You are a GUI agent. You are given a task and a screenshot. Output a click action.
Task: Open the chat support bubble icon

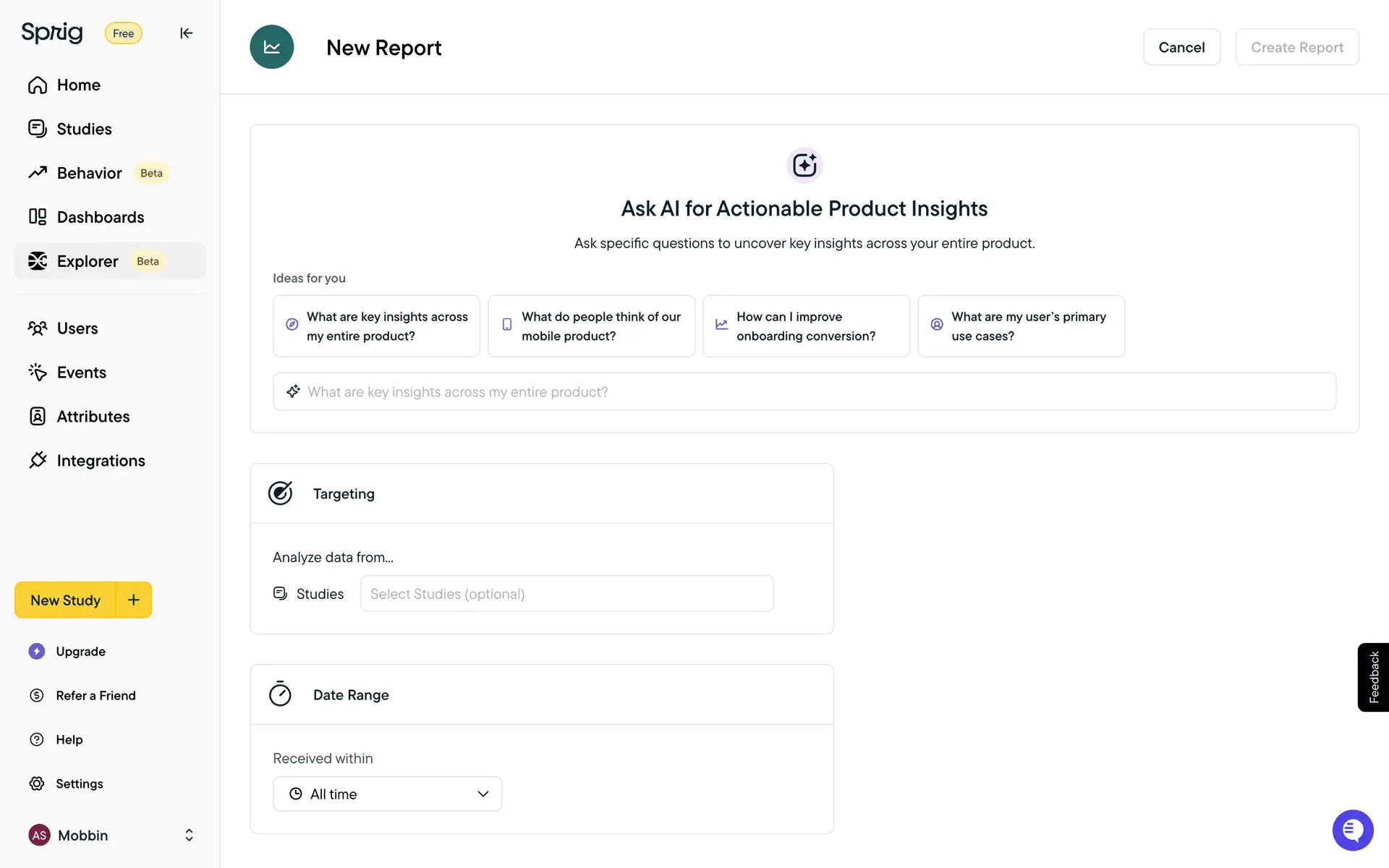tap(1352, 830)
